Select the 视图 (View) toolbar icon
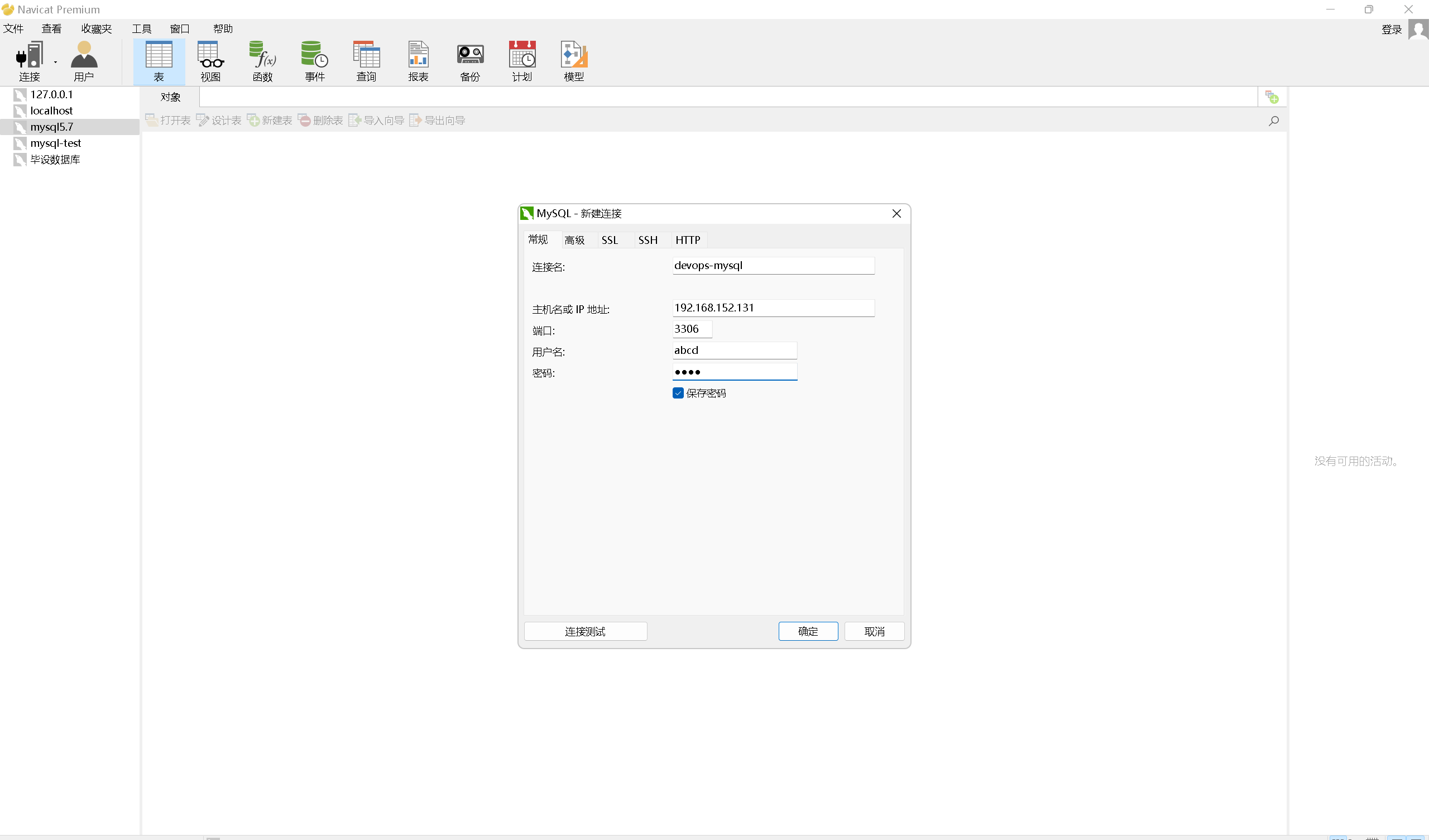The image size is (1429, 840). (211, 61)
